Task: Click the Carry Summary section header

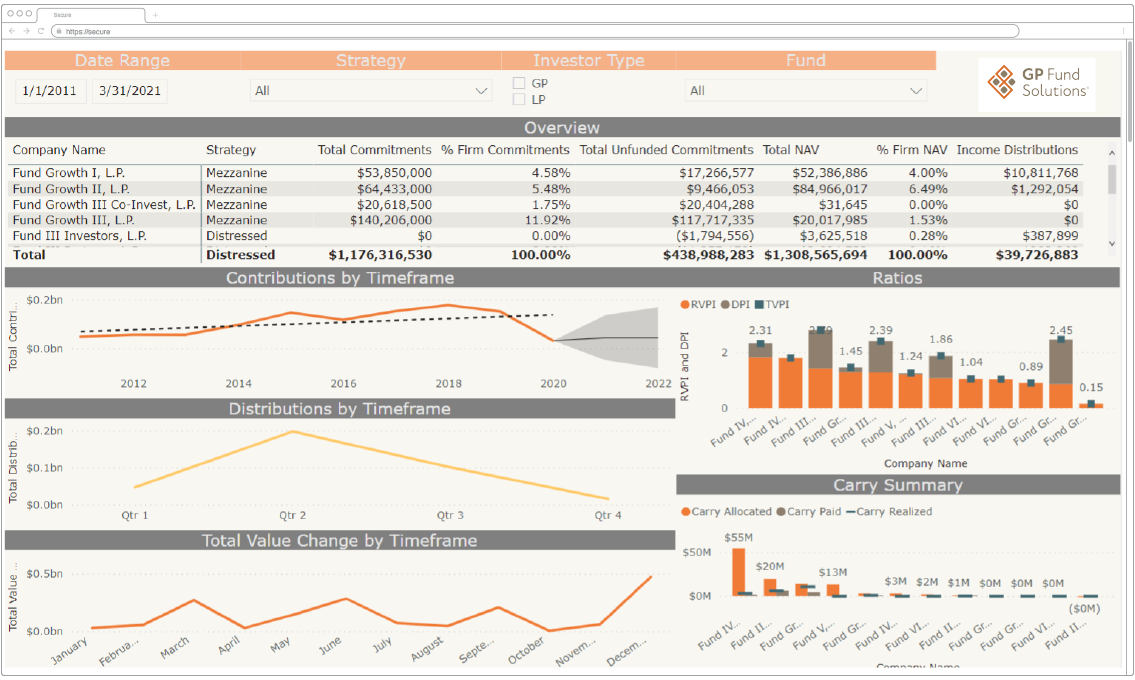Action: (x=898, y=485)
